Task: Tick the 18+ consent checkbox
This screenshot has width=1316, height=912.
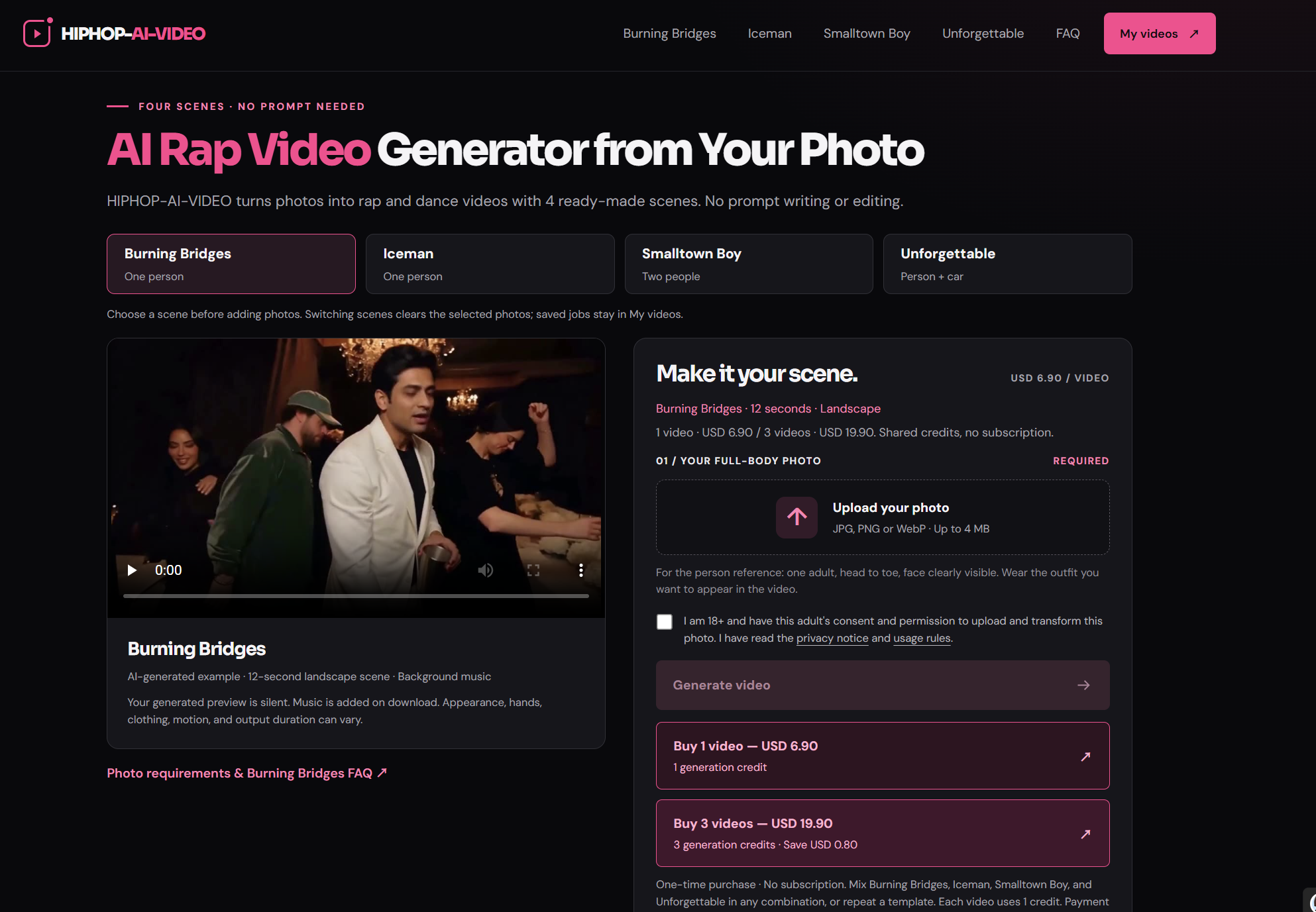Action: [x=665, y=622]
